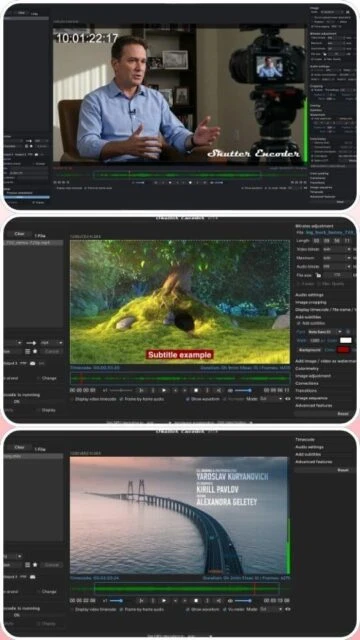Jump to out-point in subtitle example window

218,390
